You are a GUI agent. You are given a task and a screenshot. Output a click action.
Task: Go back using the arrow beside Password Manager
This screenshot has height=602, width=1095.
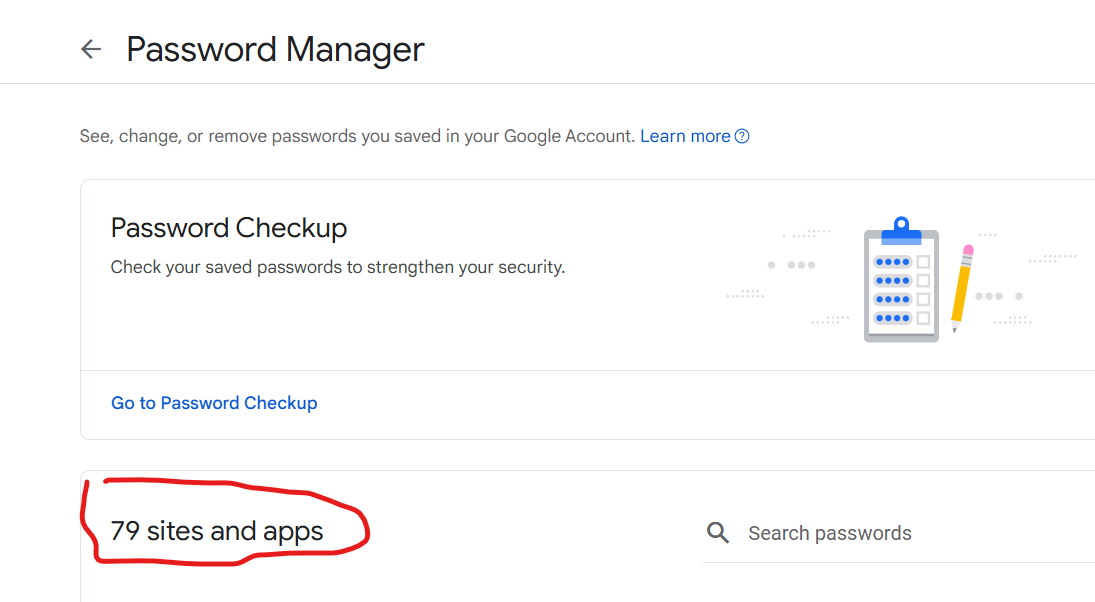[x=91, y=49]
